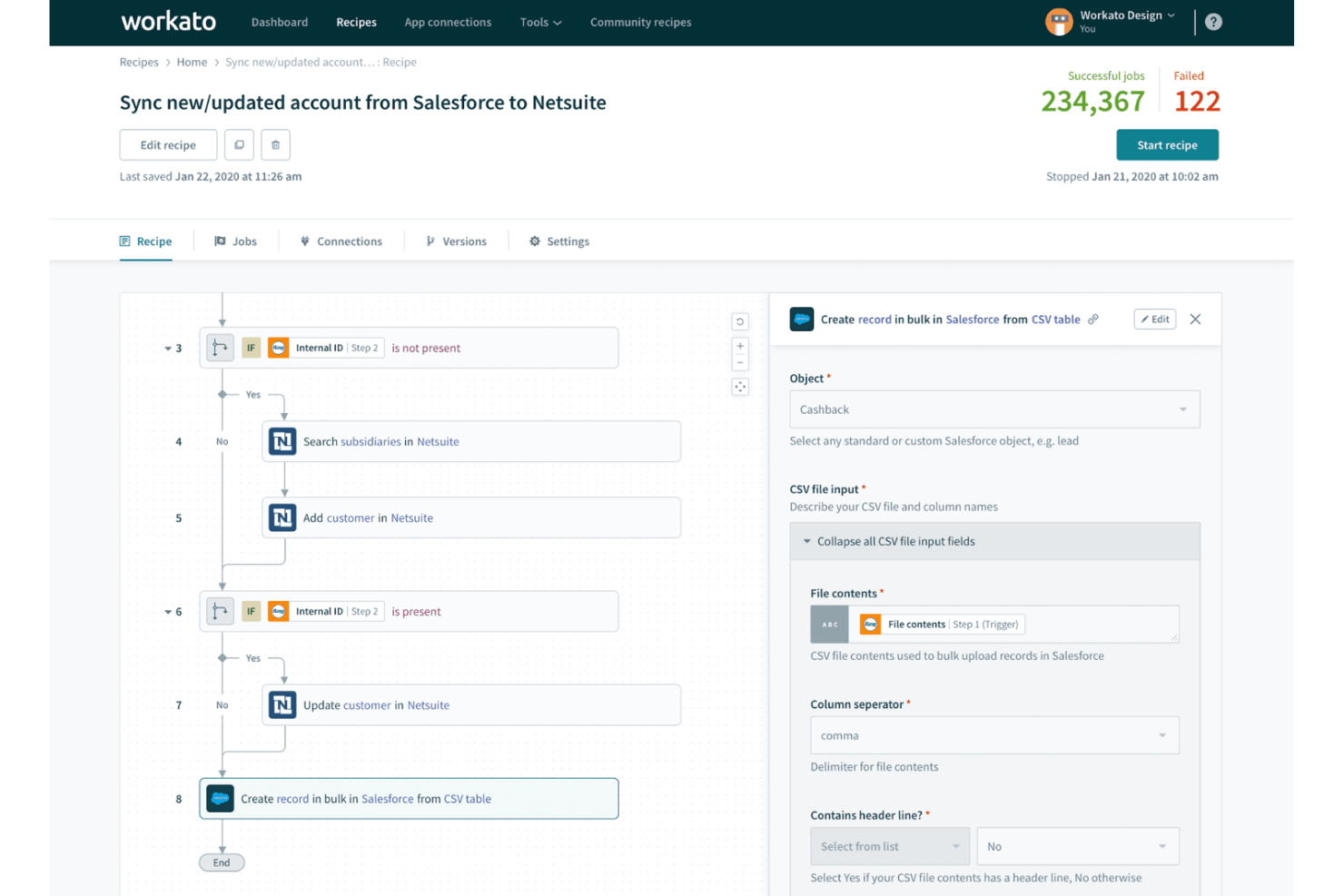This screenshot has width=1344, height=896.
Task: Open the help question mark icon
Action: (x=1213, y=22)
